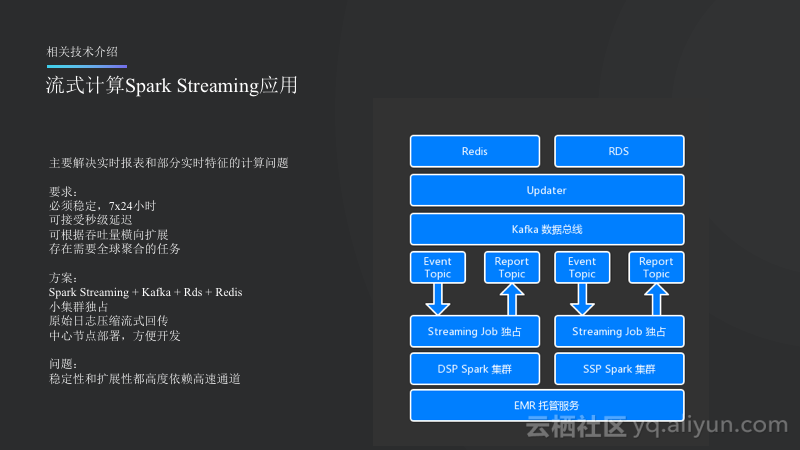
Task: Click the RDS box in the diagram
Action: [619, 151]
